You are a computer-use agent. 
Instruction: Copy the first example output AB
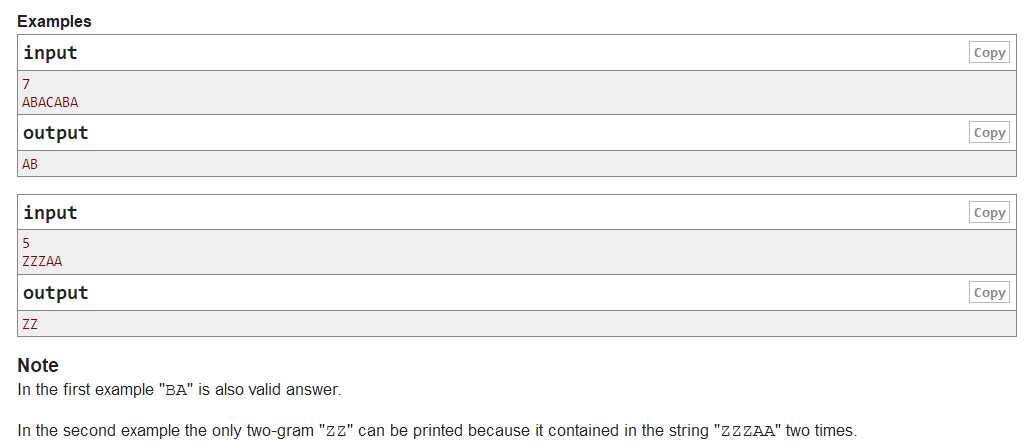click(x=989, y=133)
